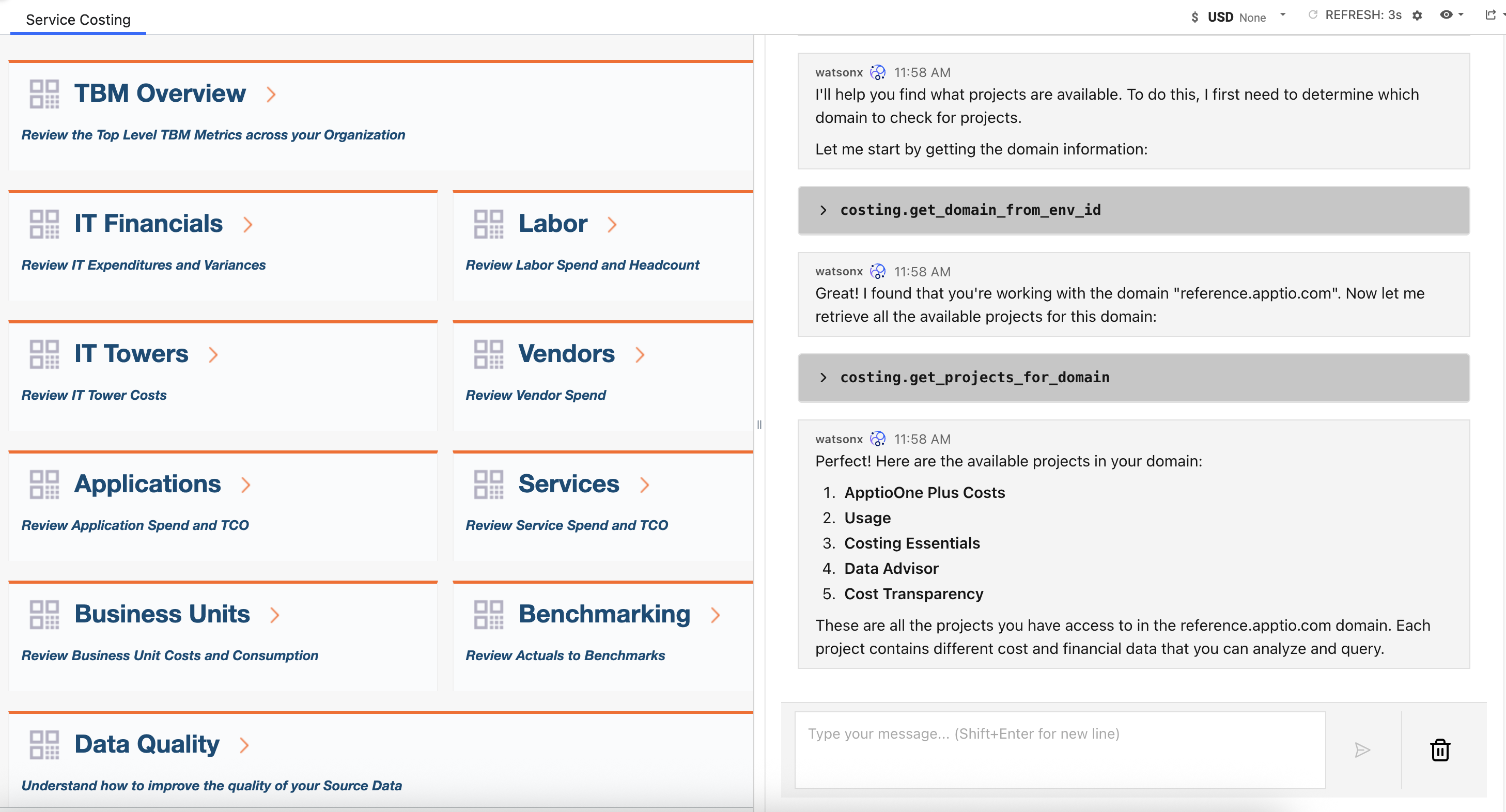Click the grid icon beside TBM Overview
1506x812 pixels.
pos(44,94)
